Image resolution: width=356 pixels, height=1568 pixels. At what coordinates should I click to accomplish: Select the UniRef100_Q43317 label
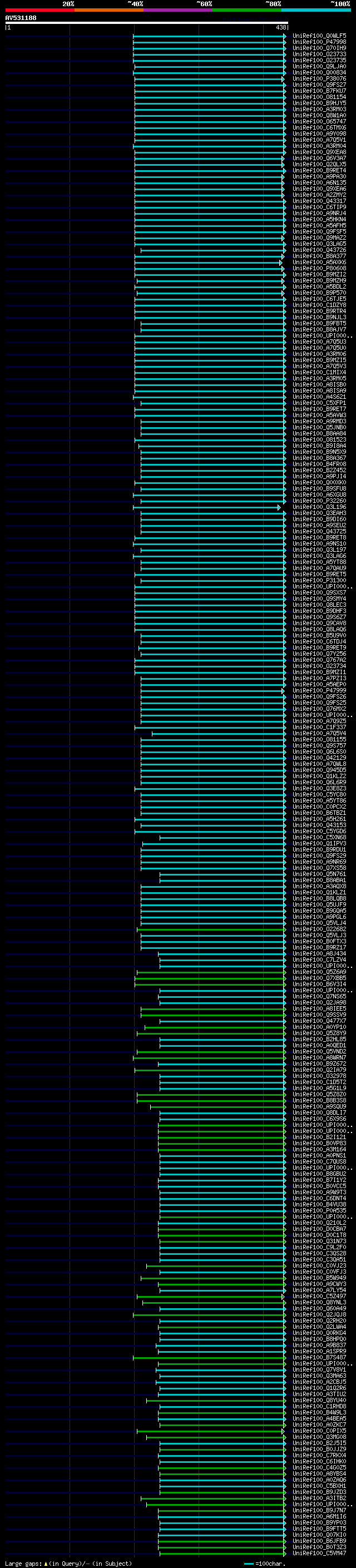(319, 201)
